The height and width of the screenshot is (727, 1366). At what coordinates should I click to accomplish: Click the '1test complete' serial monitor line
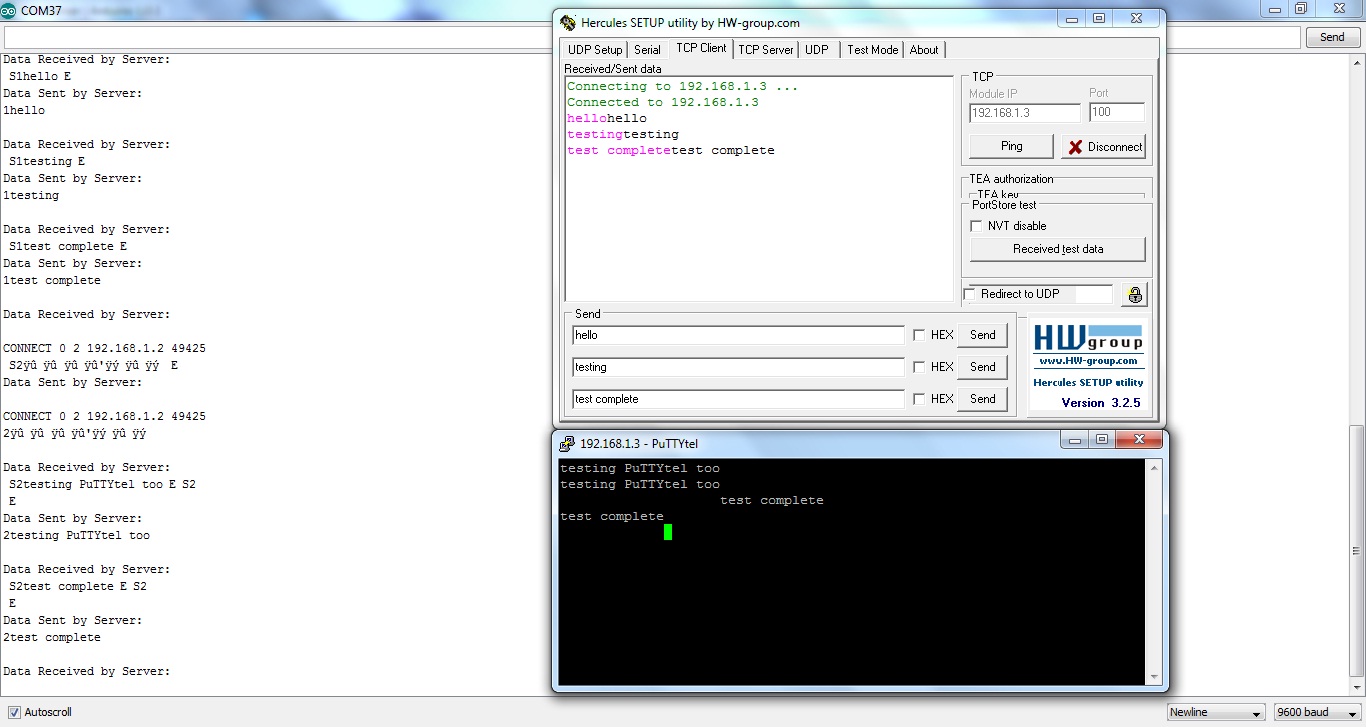pos(52,280)
